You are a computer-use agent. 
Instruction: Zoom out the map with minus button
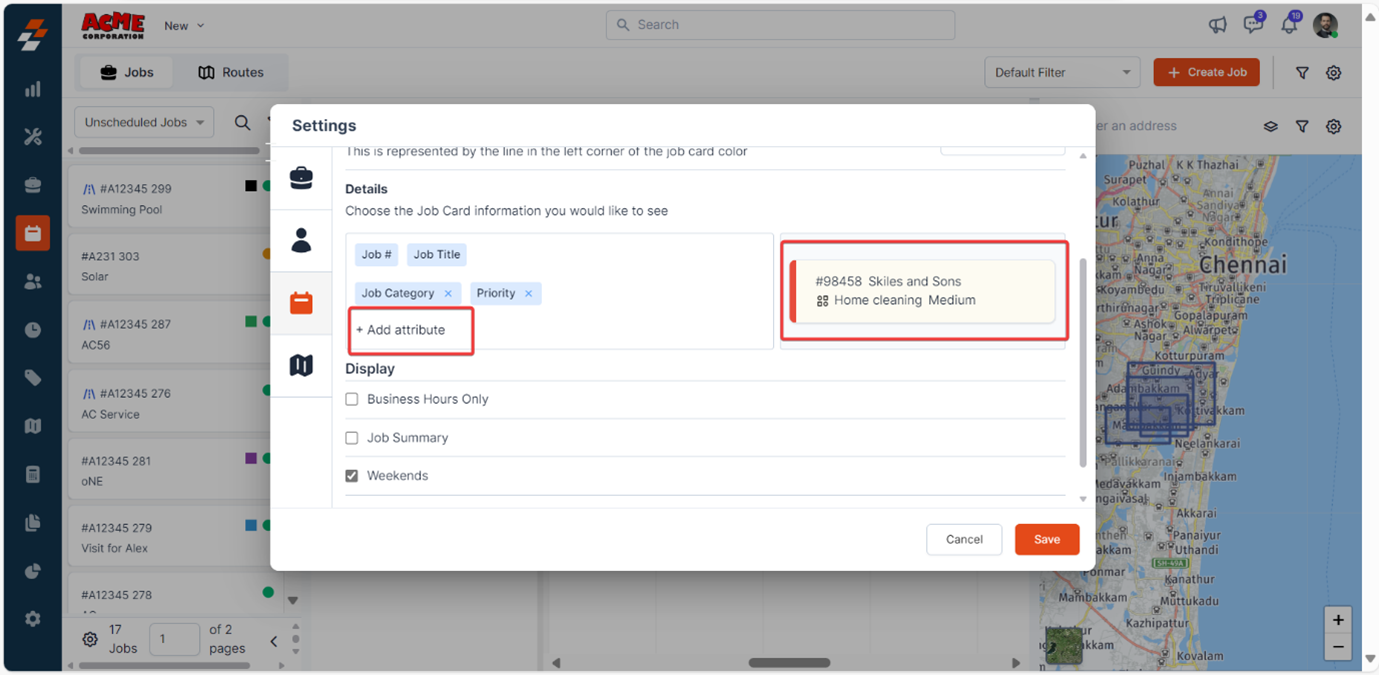pyautogui.click(x=1338, y=647)
